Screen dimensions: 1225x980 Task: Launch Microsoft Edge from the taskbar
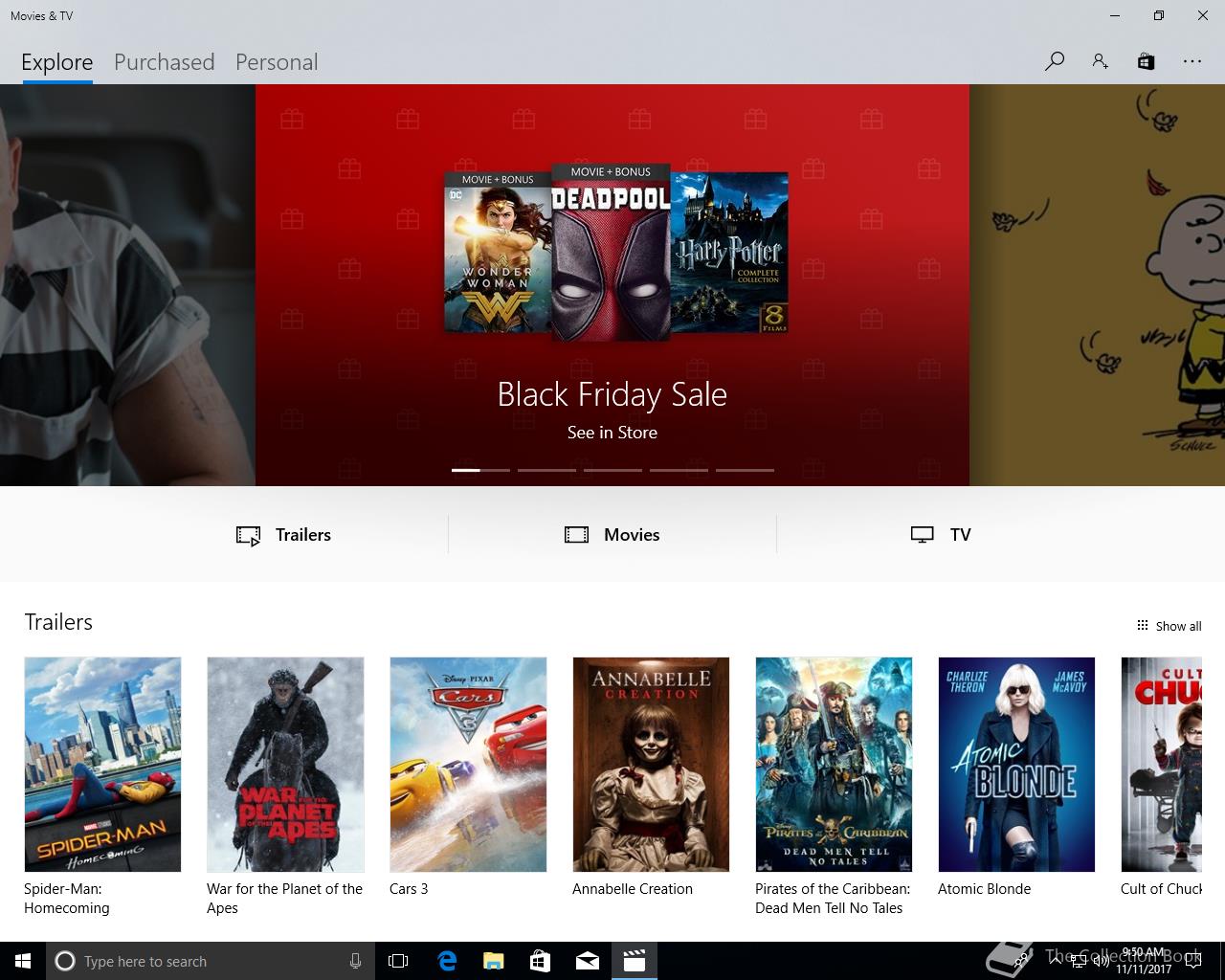[x=446, y=961]
